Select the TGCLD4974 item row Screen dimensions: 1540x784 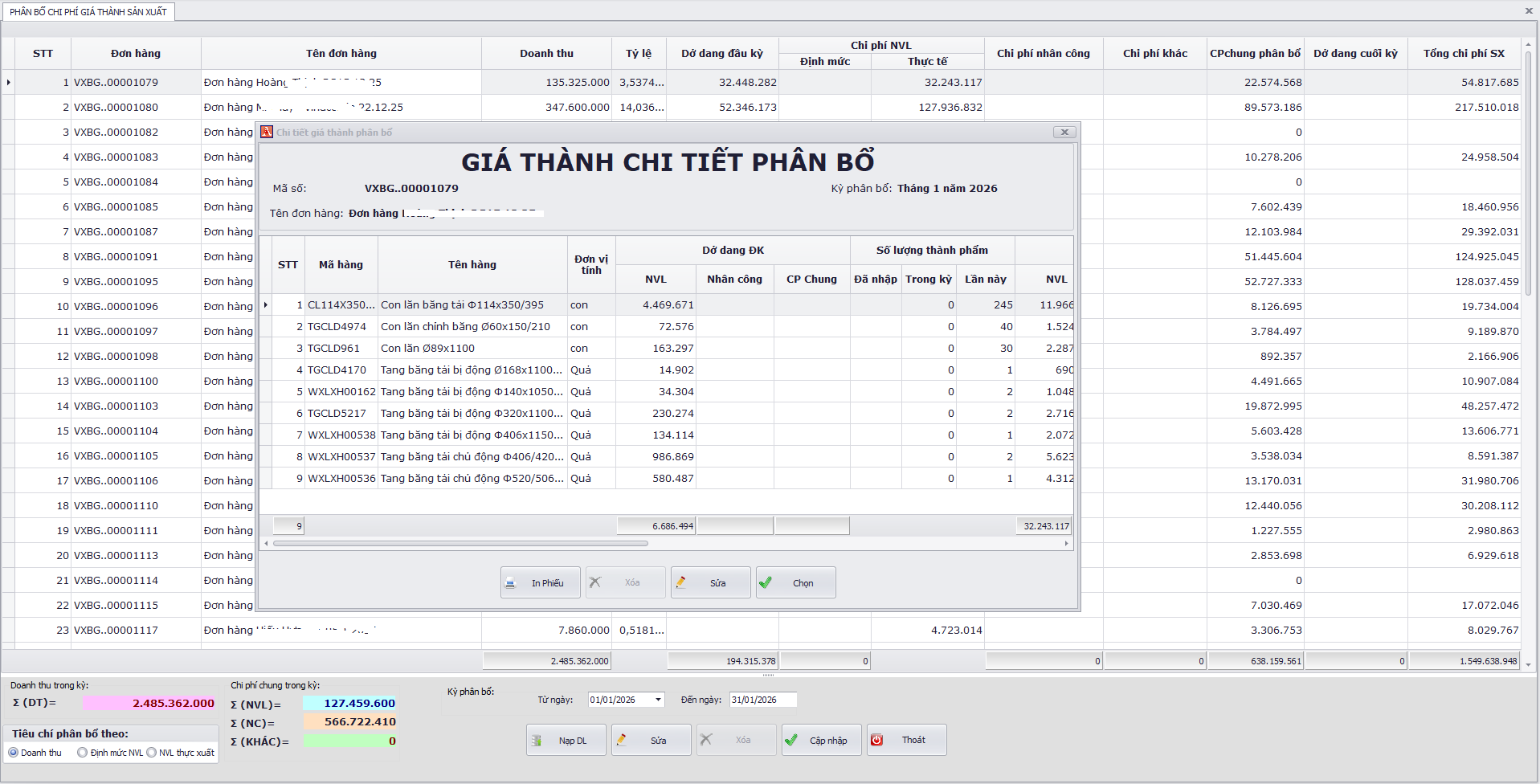666,327
